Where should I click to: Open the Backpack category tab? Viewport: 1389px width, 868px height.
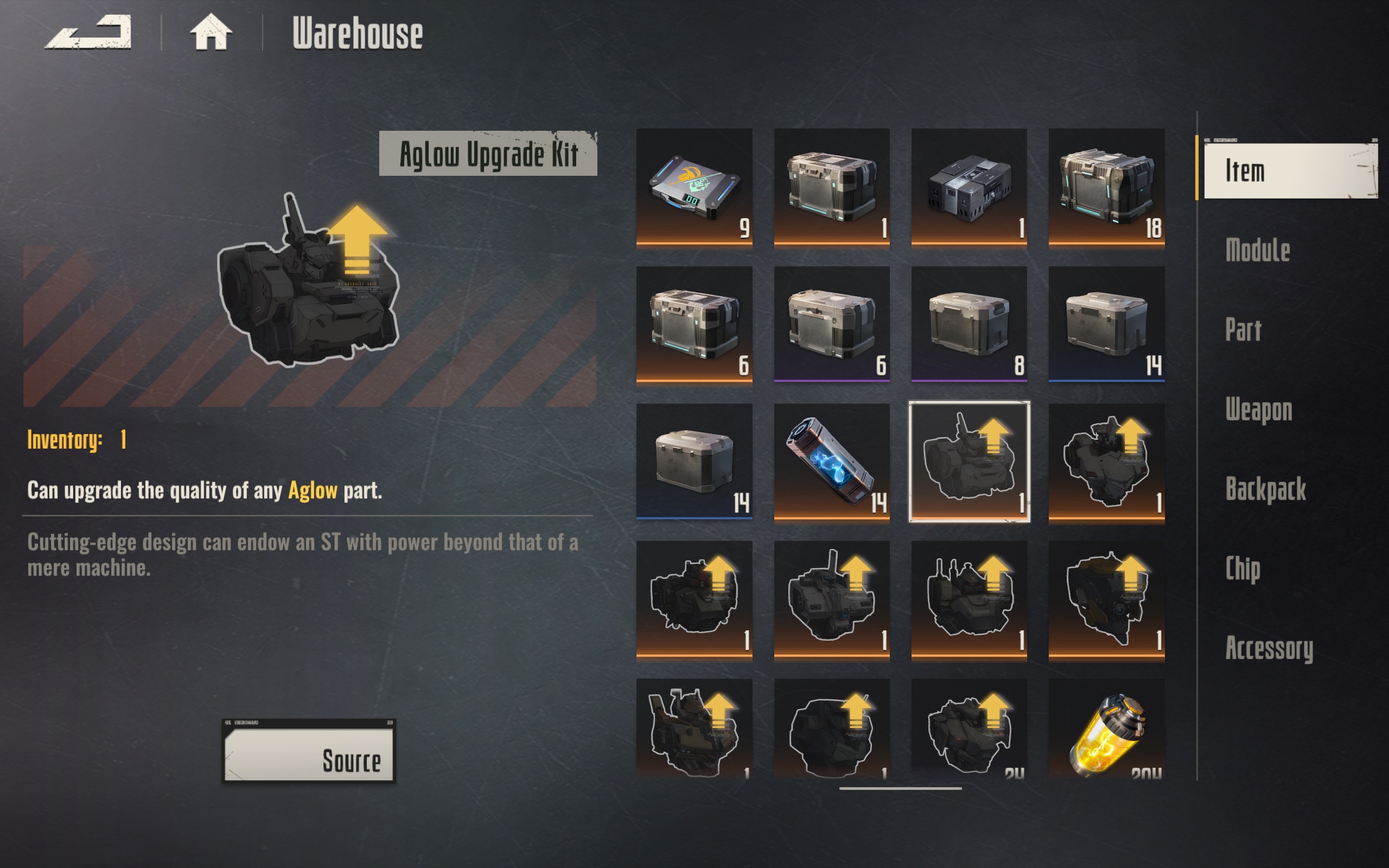(x=1266, y=489)
